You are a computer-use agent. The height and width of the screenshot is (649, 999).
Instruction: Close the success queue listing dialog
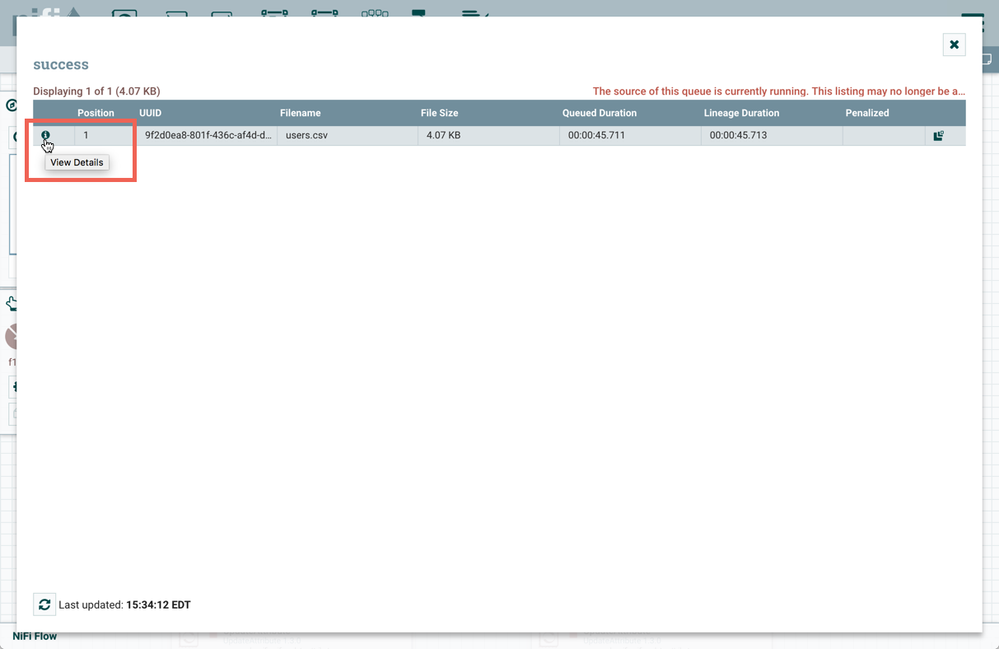(x=953, y=44)
